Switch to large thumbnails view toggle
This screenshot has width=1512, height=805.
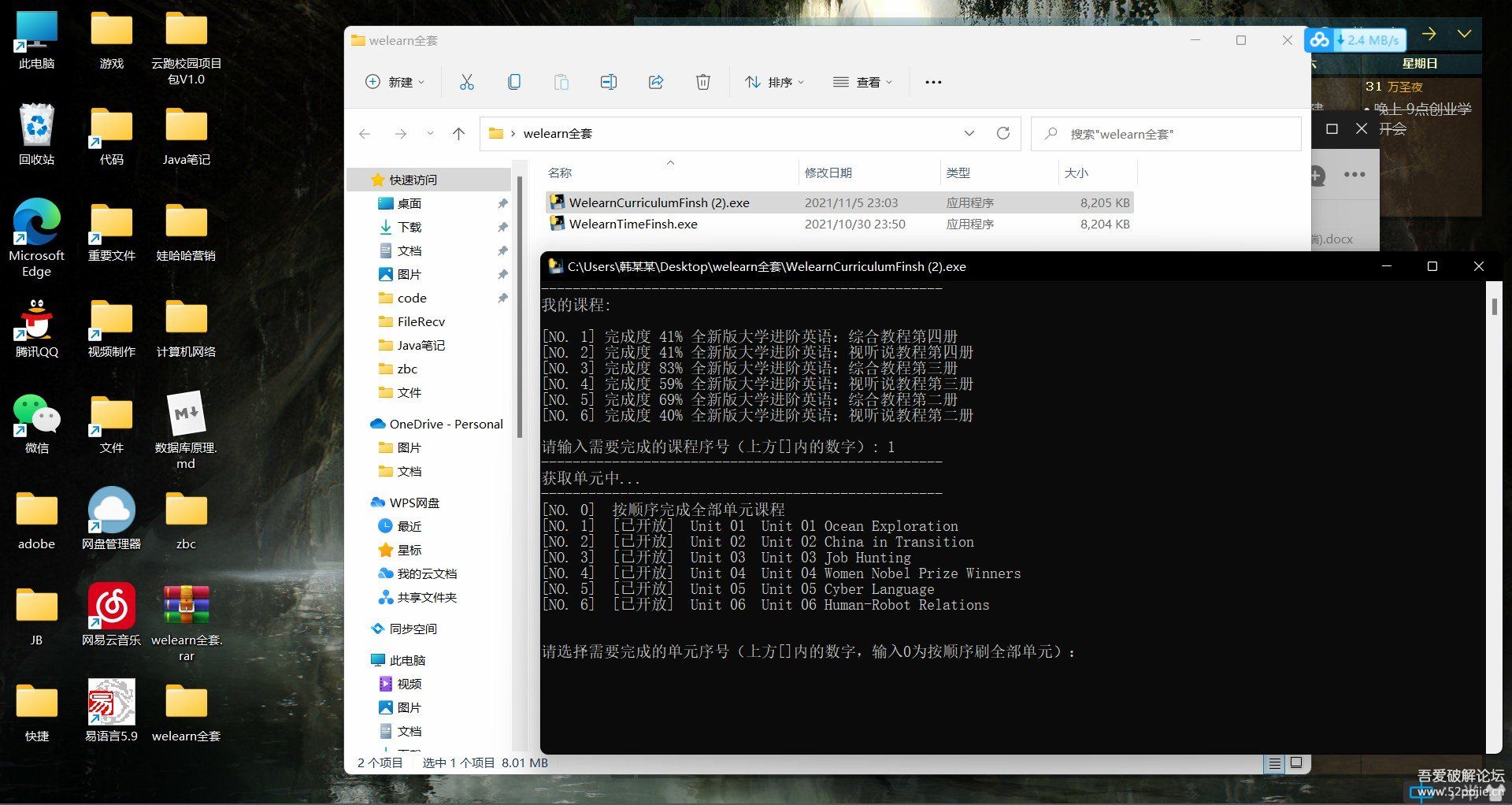click(1296, 762)
